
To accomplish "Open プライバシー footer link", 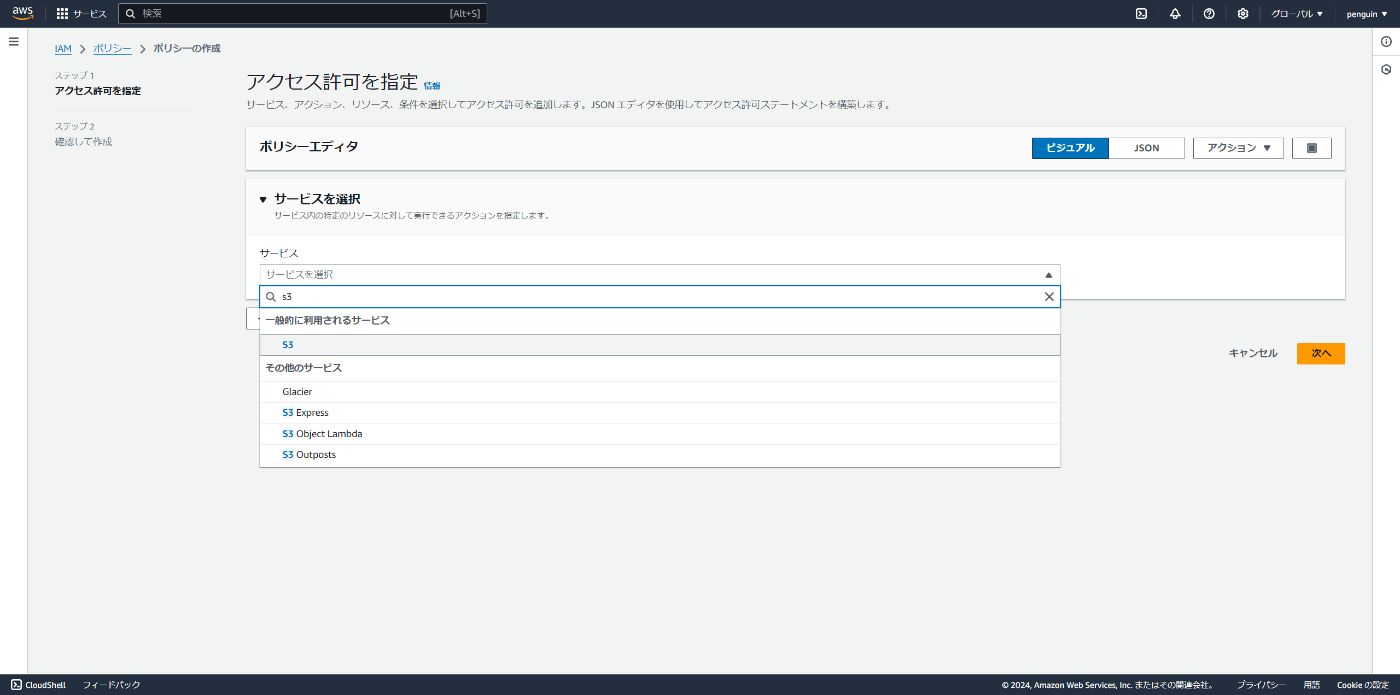I will tap(1261, 685).
